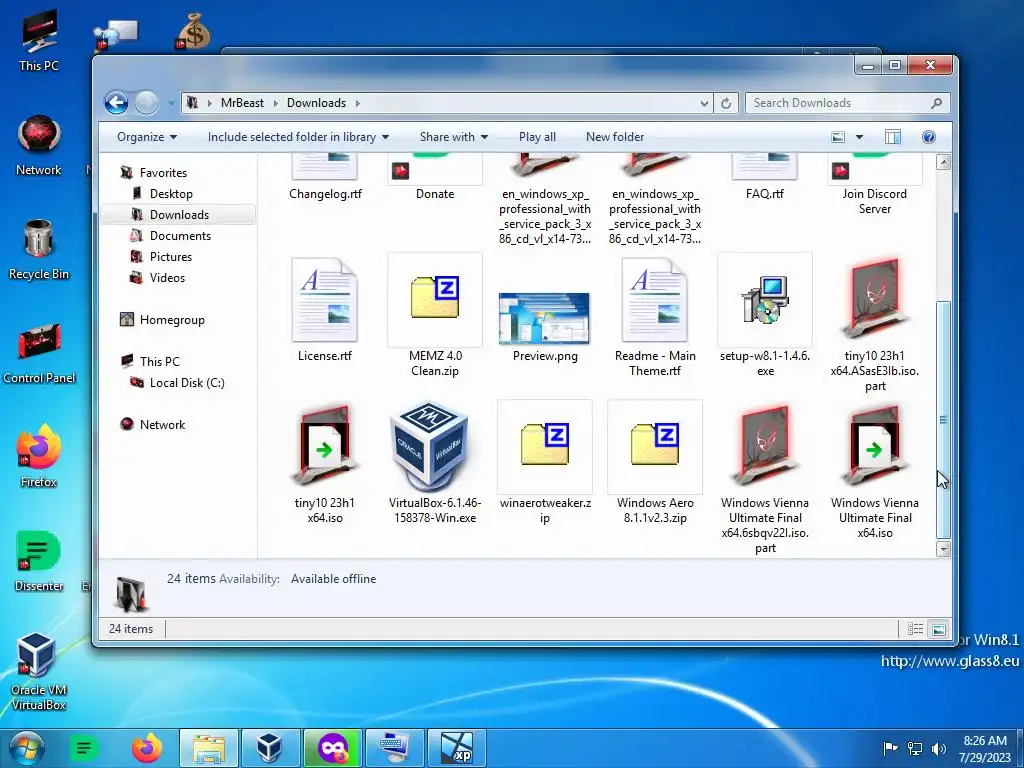Select the Windows Vienna Ultimate Final x64.iso icon
The image size is (1024, 768).
pyautogui.click(x=874, y=446)
